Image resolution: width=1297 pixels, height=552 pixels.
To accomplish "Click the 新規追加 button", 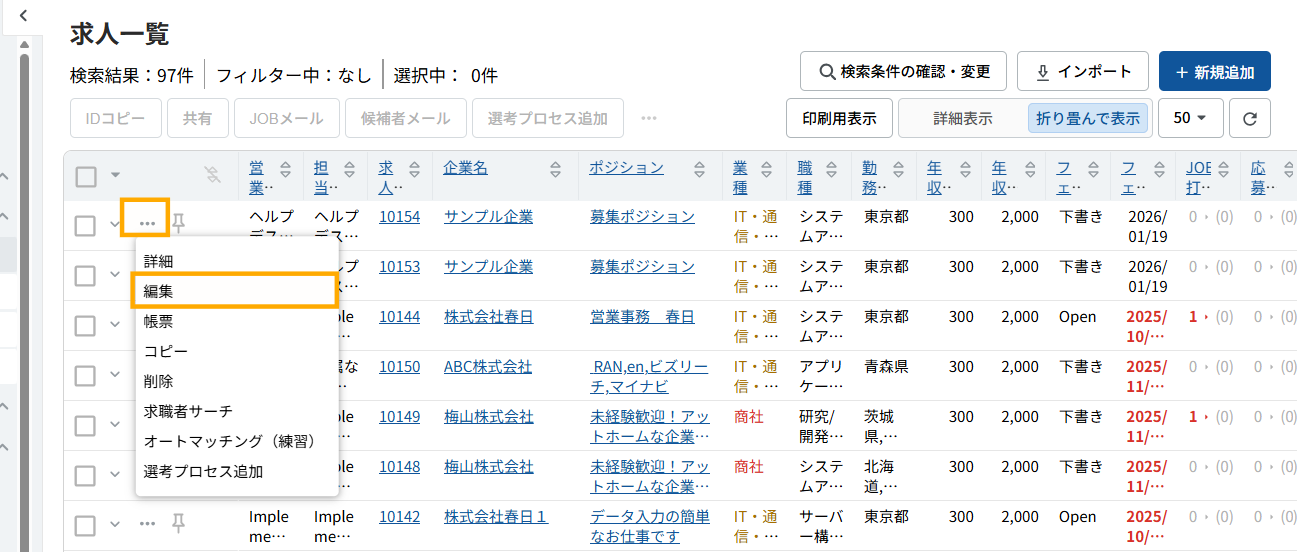I will (1214, 72).
